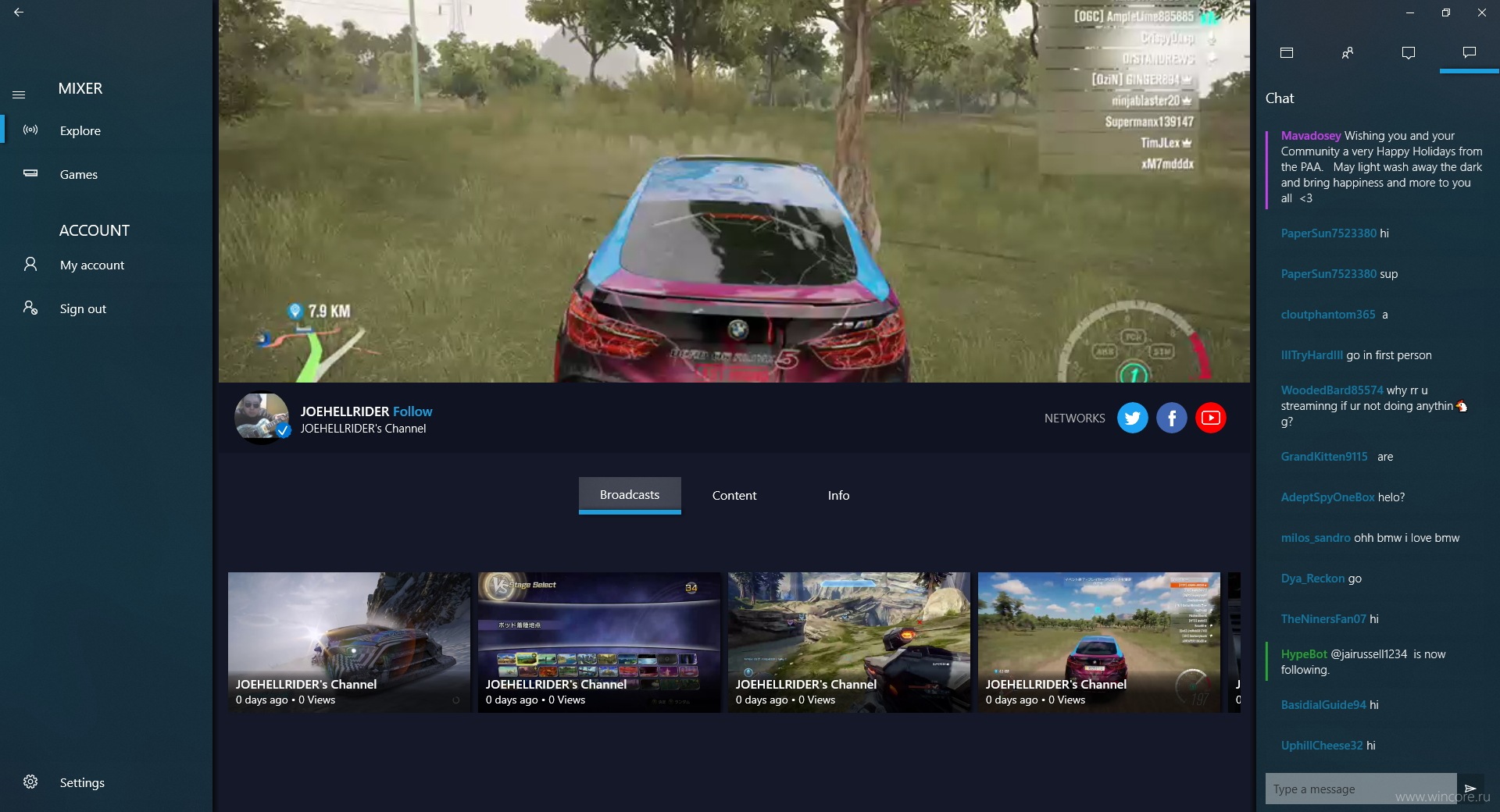Focus the Type a message field
The image size is (1500, 812).
(1361, 789)
